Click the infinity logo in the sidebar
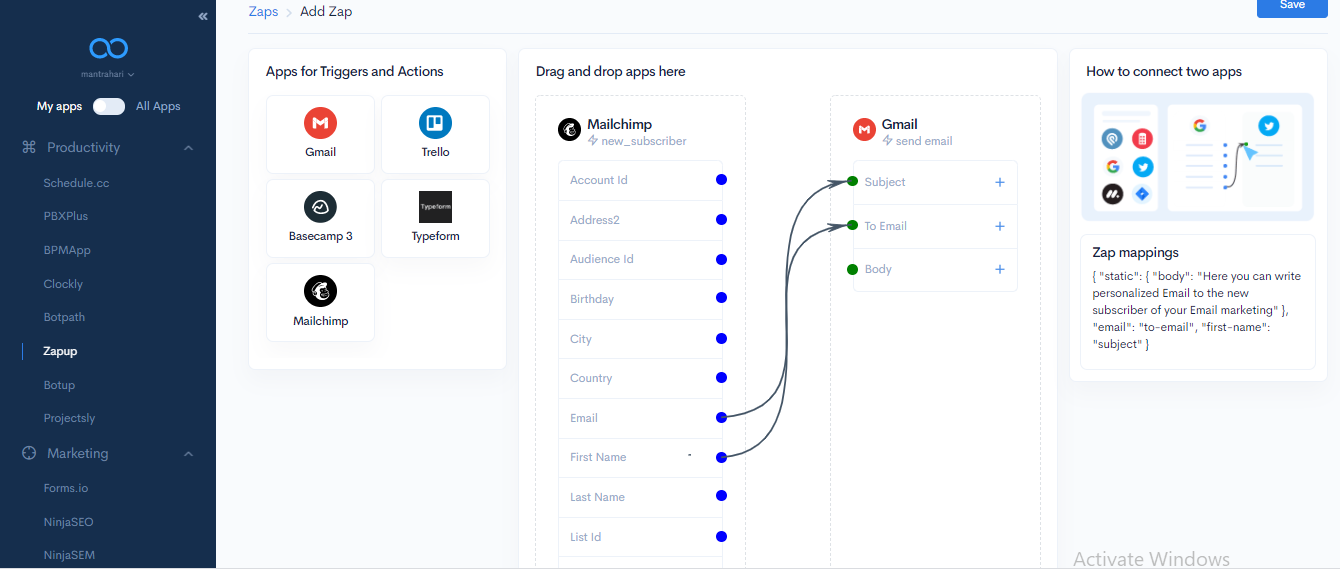This screenshot has height=570, width=1340. (108, 48)
